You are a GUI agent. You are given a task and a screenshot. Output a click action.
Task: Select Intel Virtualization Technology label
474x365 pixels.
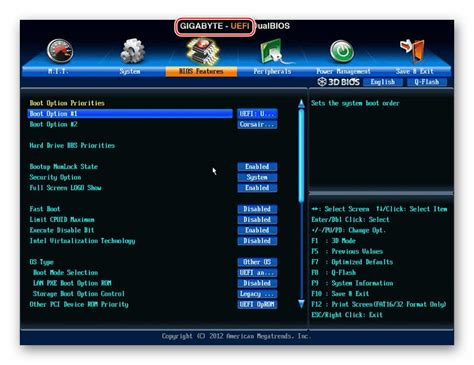coord(82,241)
